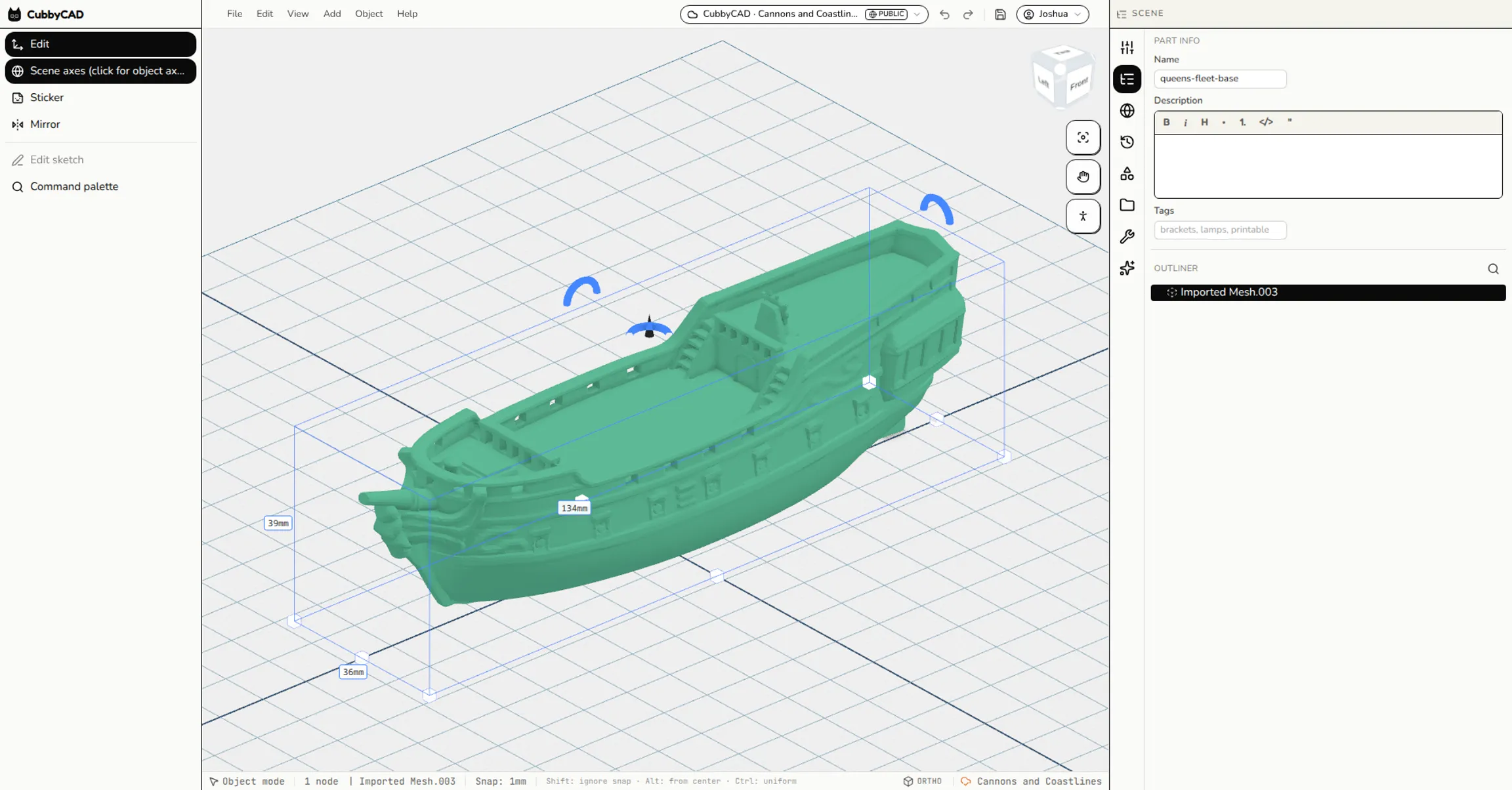Open the View menu
The width and height of the screenshot is (1512, 790).
(298, 14)
